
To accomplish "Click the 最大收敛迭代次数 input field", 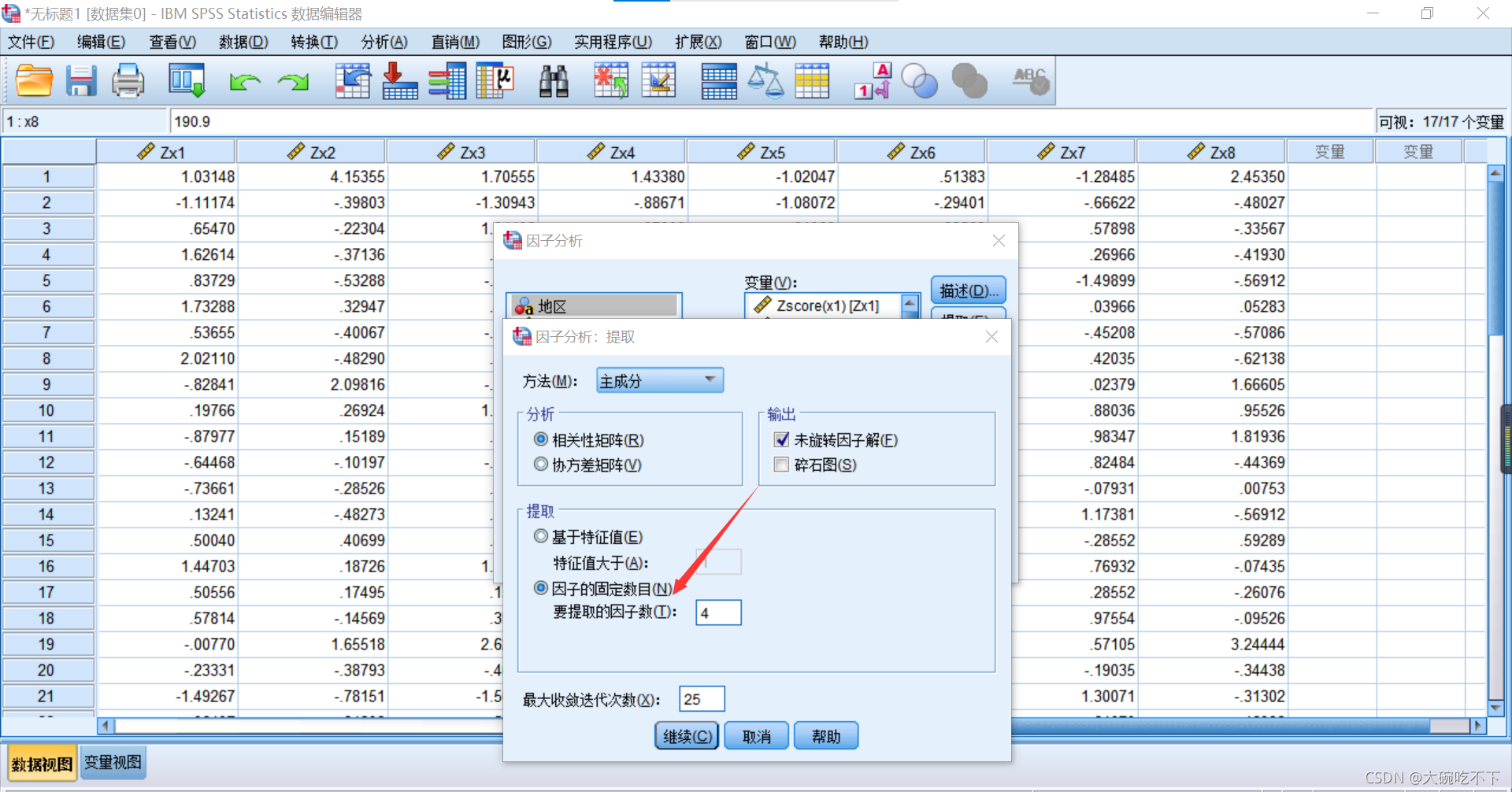I will pos(702,699).
